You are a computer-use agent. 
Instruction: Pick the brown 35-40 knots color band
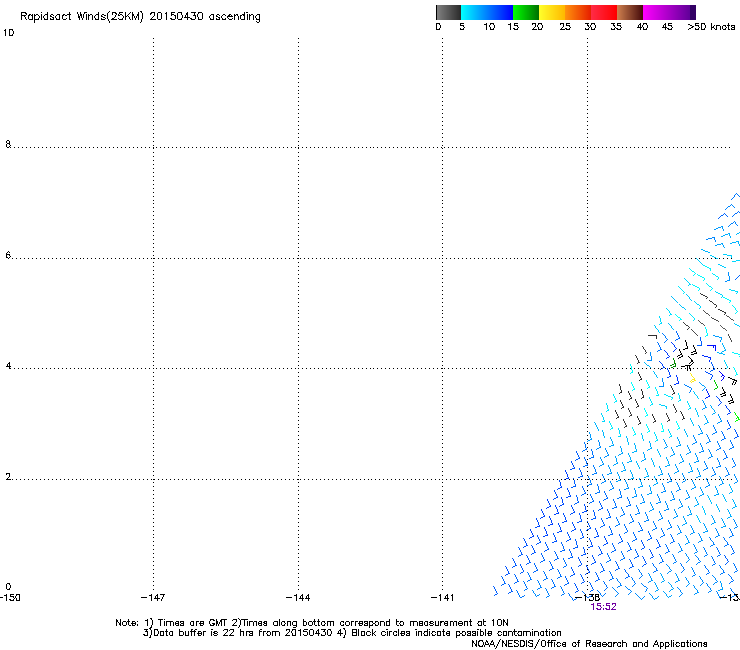[x=630, y=12]
